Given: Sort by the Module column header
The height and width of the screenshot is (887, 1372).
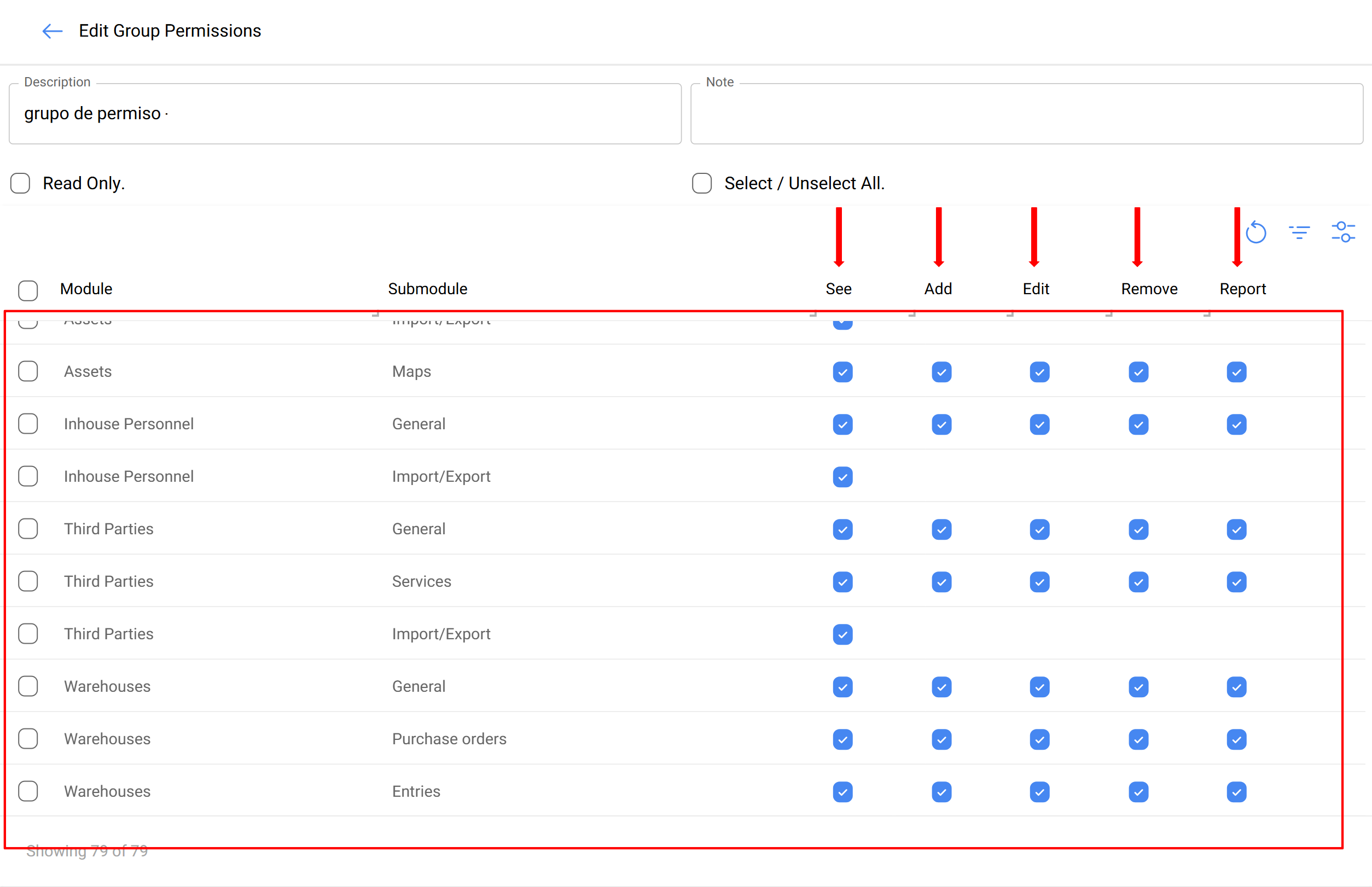Looking at the screenshot, I should pyautogui.click(x=86, y=289).
